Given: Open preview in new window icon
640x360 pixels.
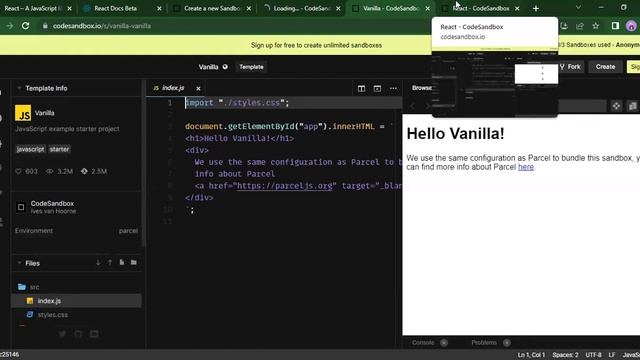Looking at the screenshot, I should click(633, 106).
